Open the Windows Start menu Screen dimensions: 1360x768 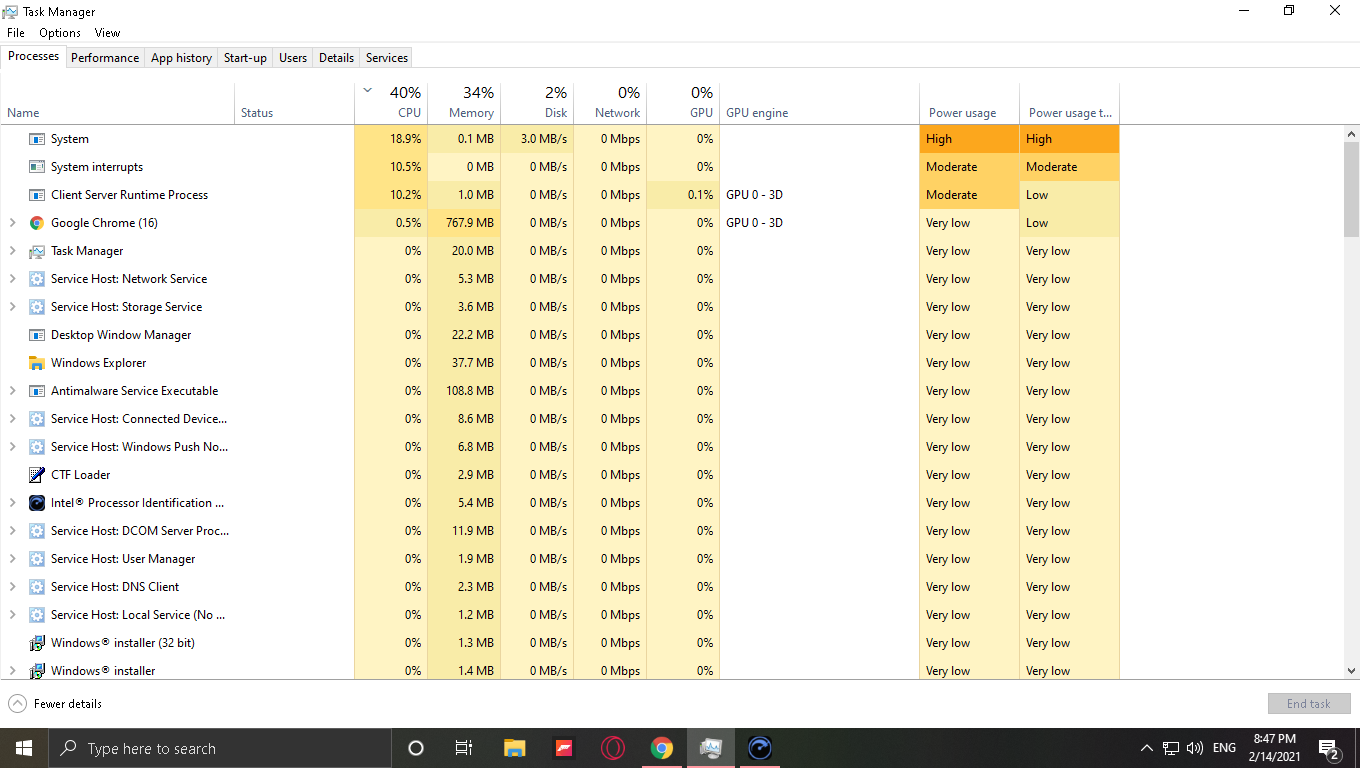(24, 748)
